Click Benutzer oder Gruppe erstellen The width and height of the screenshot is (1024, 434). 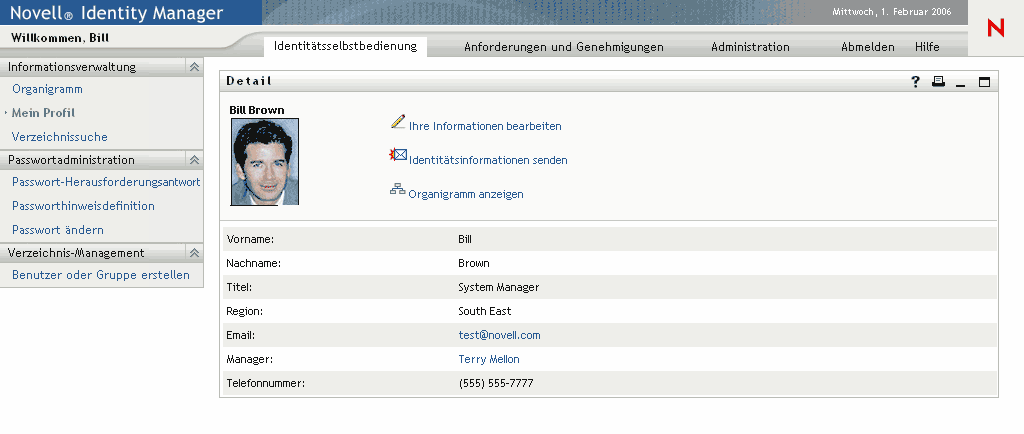[101, 275]
